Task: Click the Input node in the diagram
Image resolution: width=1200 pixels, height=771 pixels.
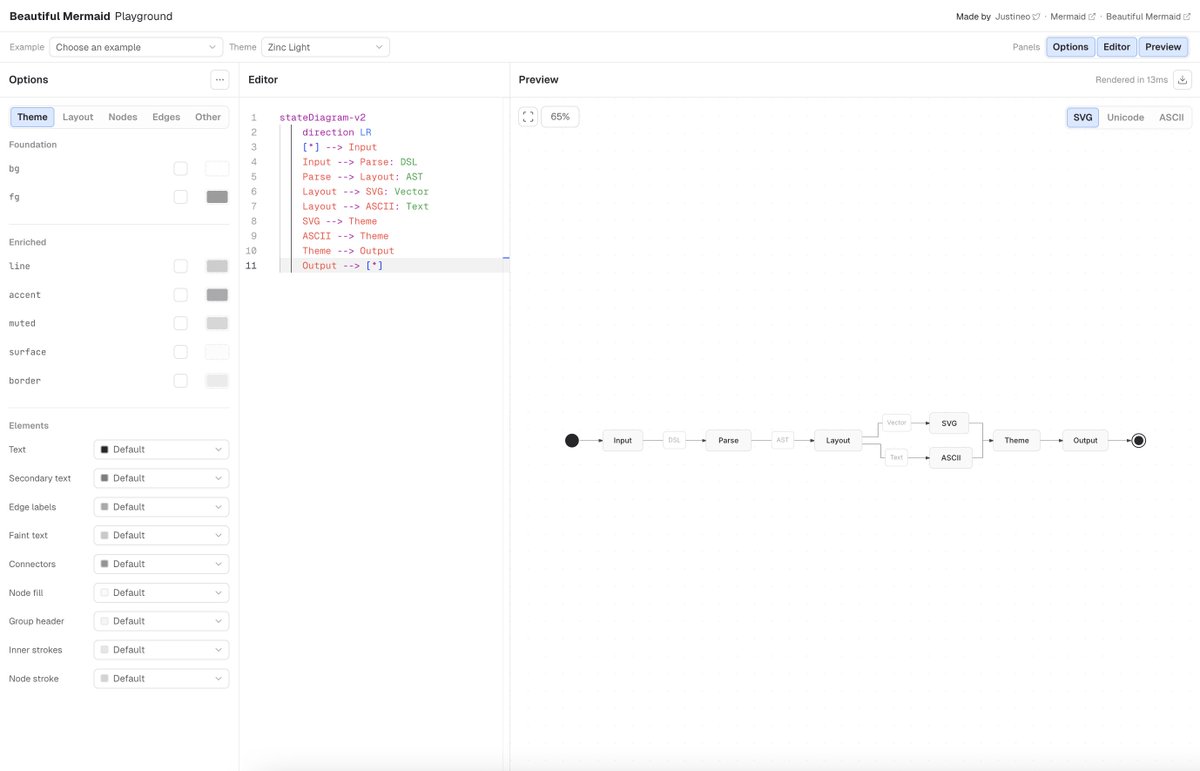Action: [x=622, y=440]
